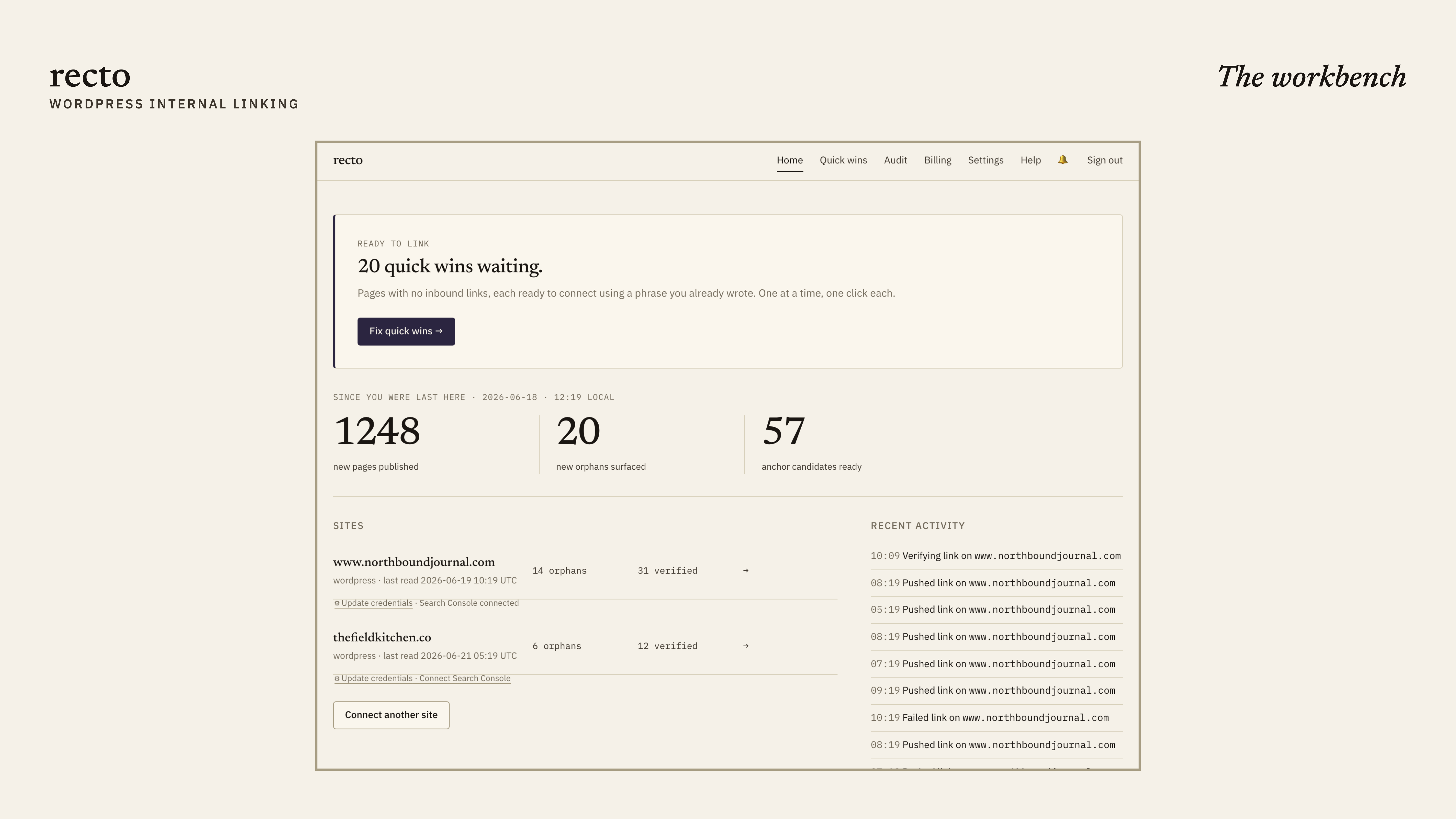
Task: Click the recto logo in the app header
Action: tap(348, 161)
